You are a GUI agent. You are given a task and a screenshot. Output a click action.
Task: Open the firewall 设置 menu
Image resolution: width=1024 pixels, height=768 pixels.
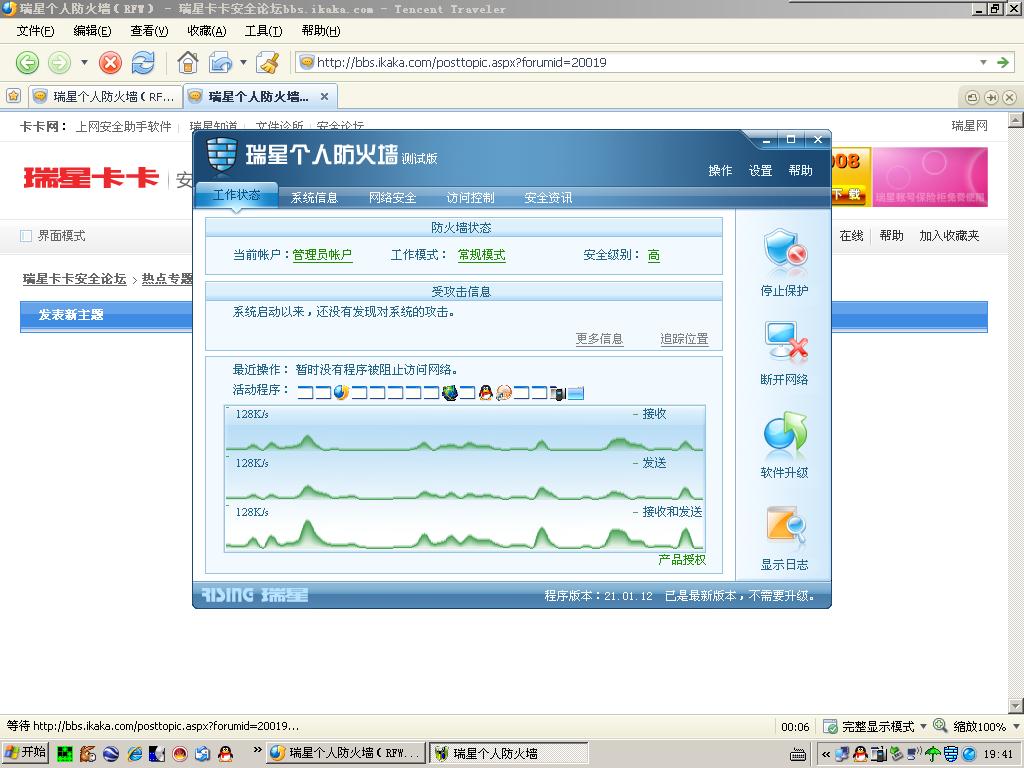(760, 170)
